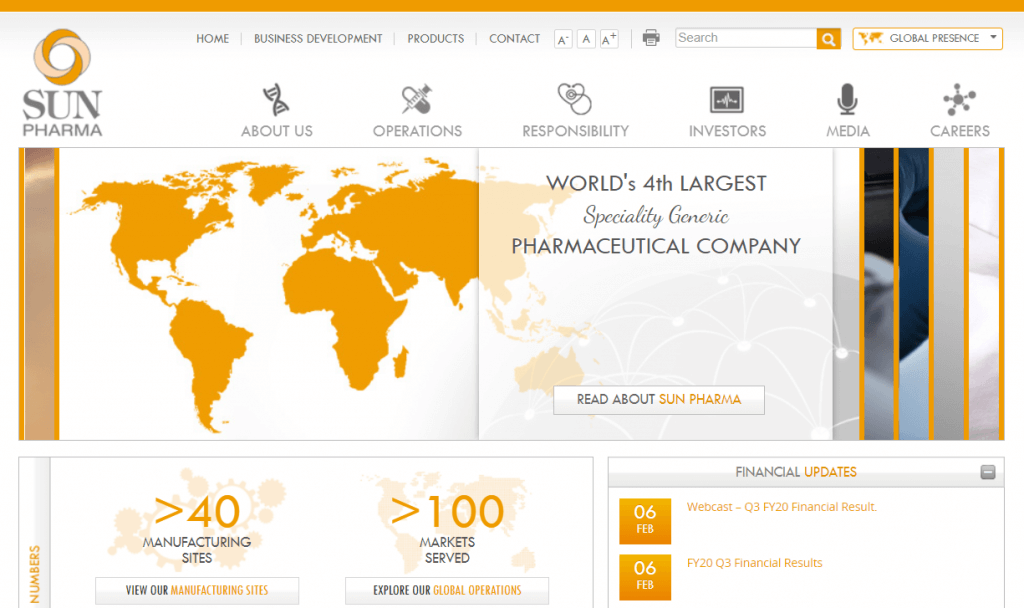Viewport: 1024px width, 608px height.
Task: Open Investors using the chart icon
Action: point(727,100)
